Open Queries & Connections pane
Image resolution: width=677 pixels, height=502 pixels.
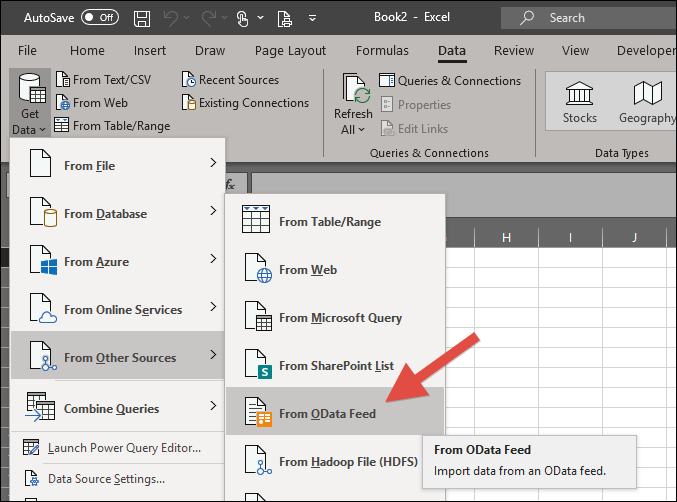(x=449, y=81)
